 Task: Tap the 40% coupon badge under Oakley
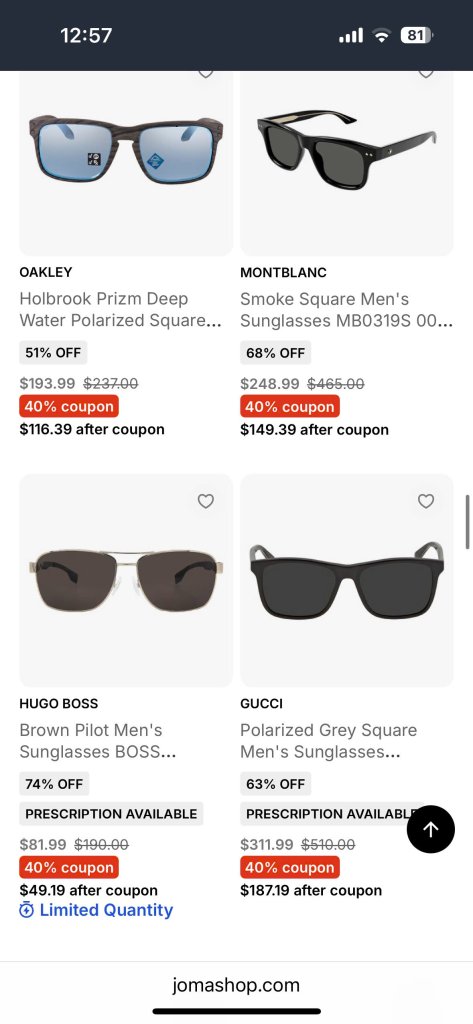tap(69, 406)
